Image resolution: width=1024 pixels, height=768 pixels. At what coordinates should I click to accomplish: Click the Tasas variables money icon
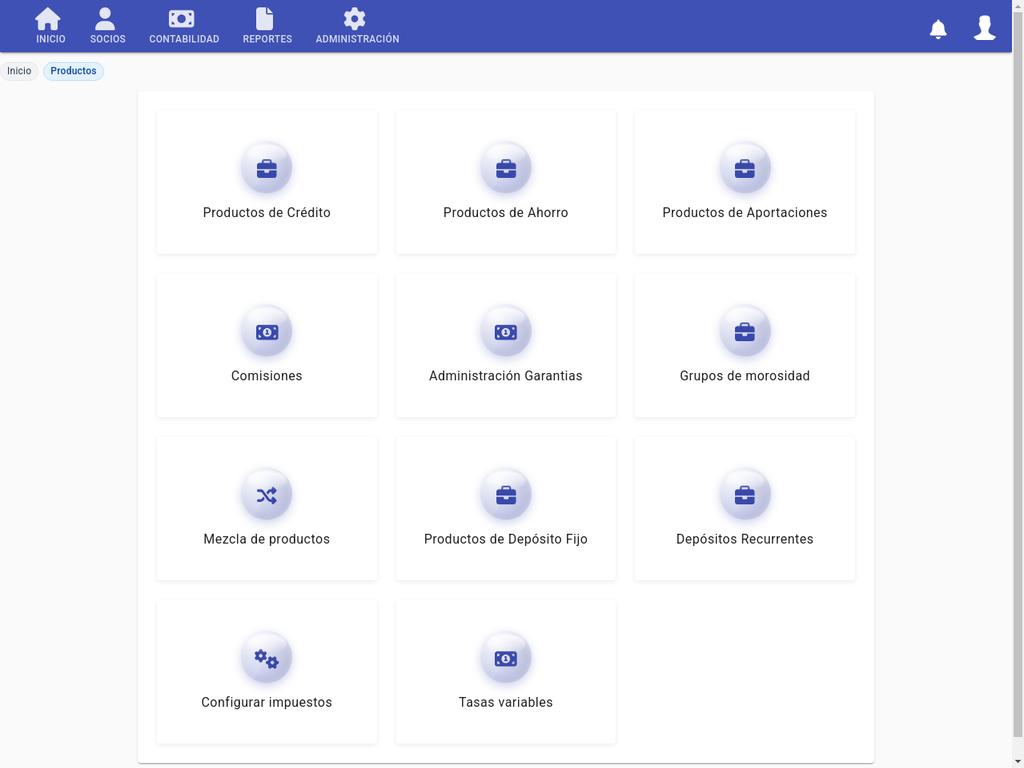(505, 658)
